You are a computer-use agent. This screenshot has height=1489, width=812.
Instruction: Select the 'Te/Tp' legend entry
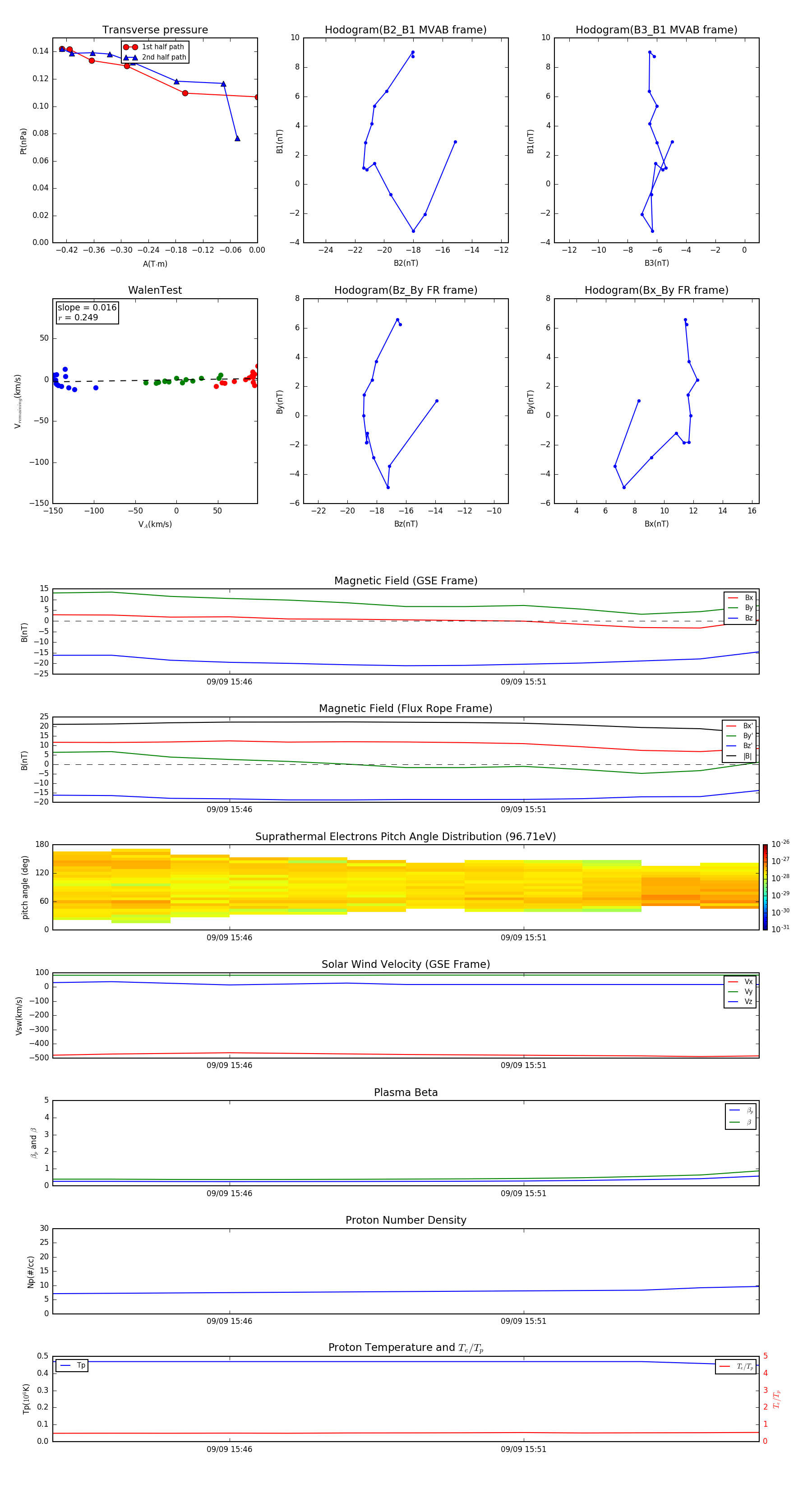click(x=736, y=1366)
